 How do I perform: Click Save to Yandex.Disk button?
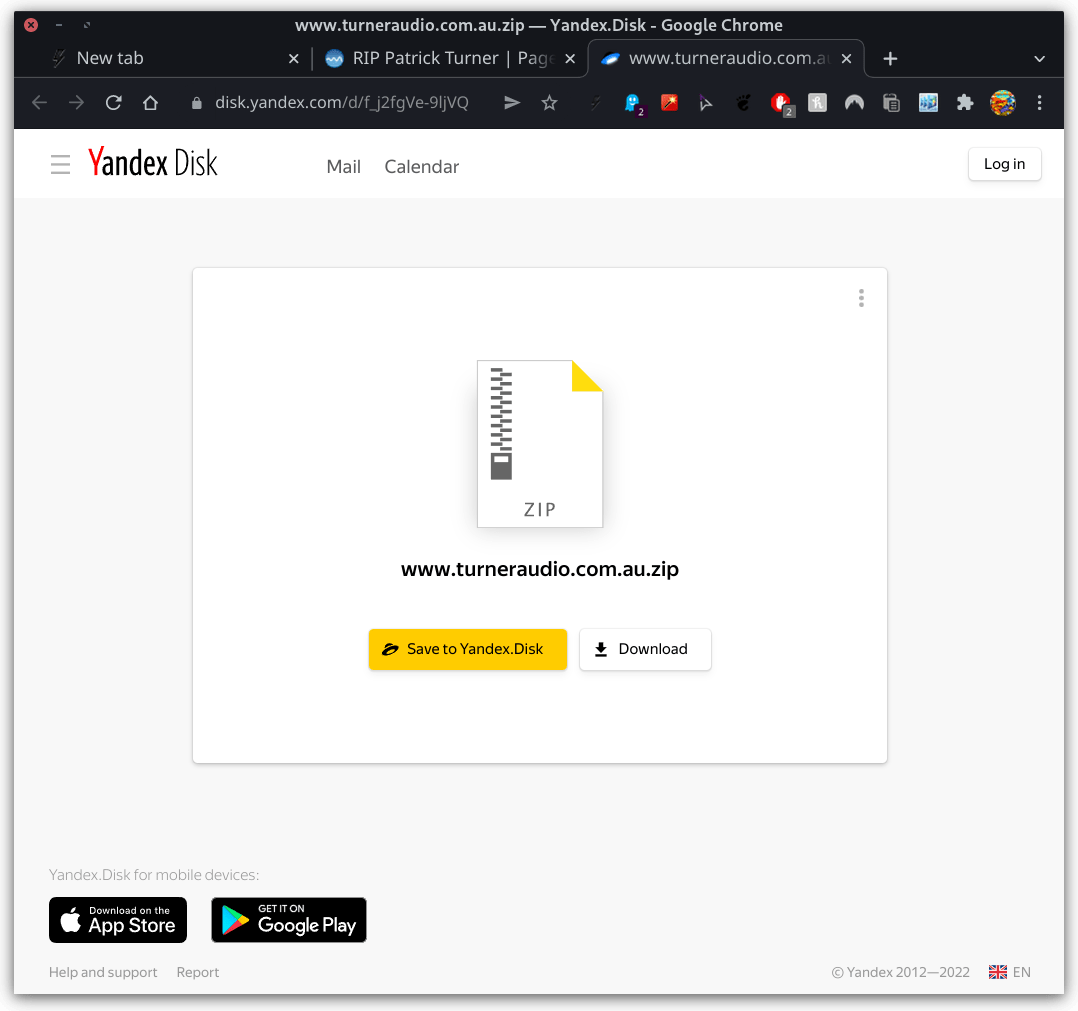point(468,649)
